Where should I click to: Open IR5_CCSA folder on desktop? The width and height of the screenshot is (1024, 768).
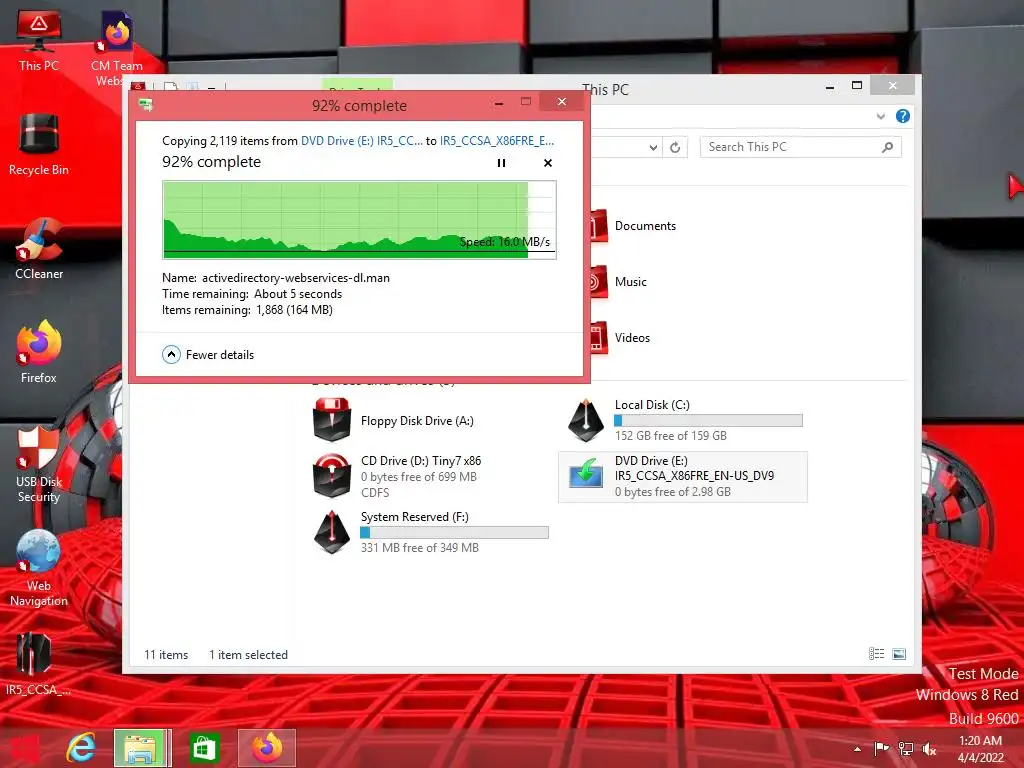click(x=36, y=663)
